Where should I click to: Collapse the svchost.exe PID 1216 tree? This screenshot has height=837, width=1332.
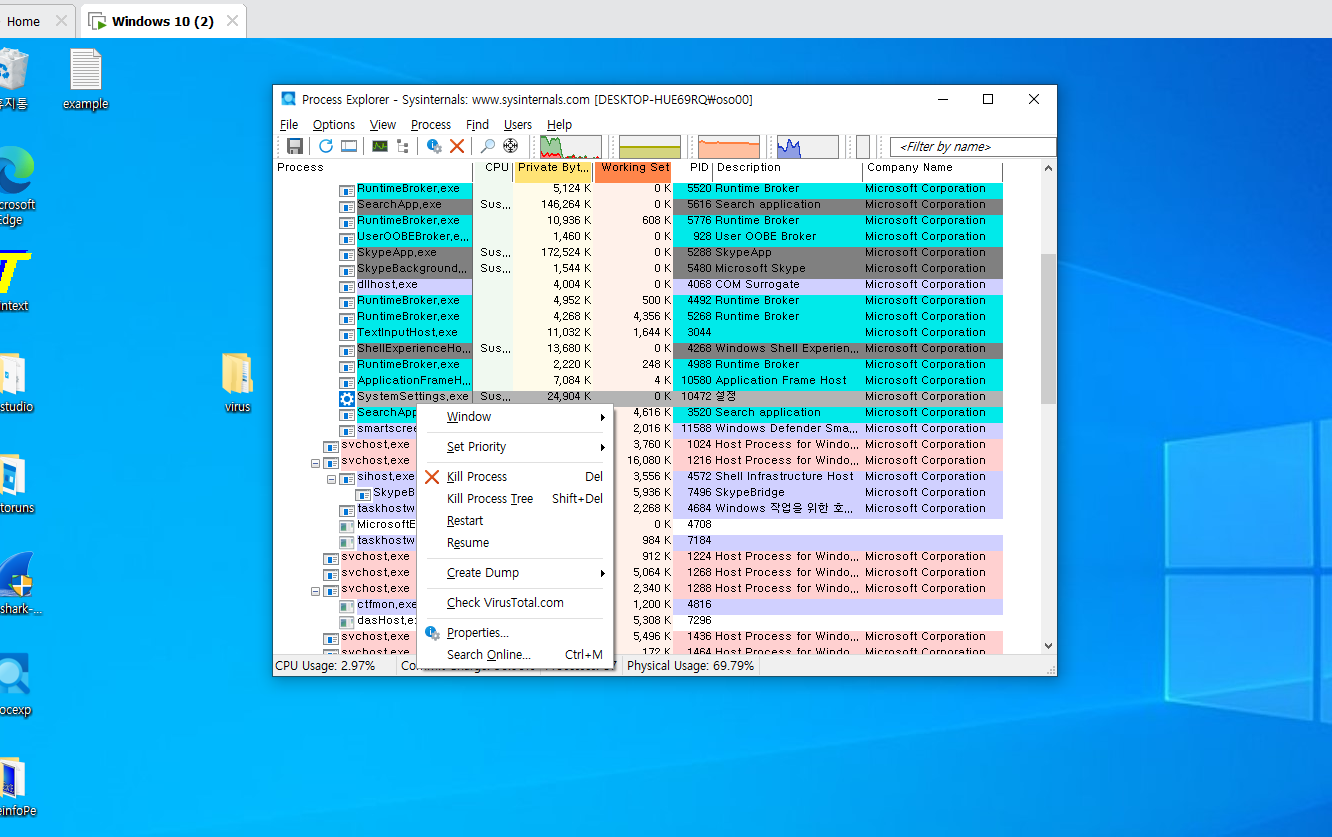click(315, 463)
